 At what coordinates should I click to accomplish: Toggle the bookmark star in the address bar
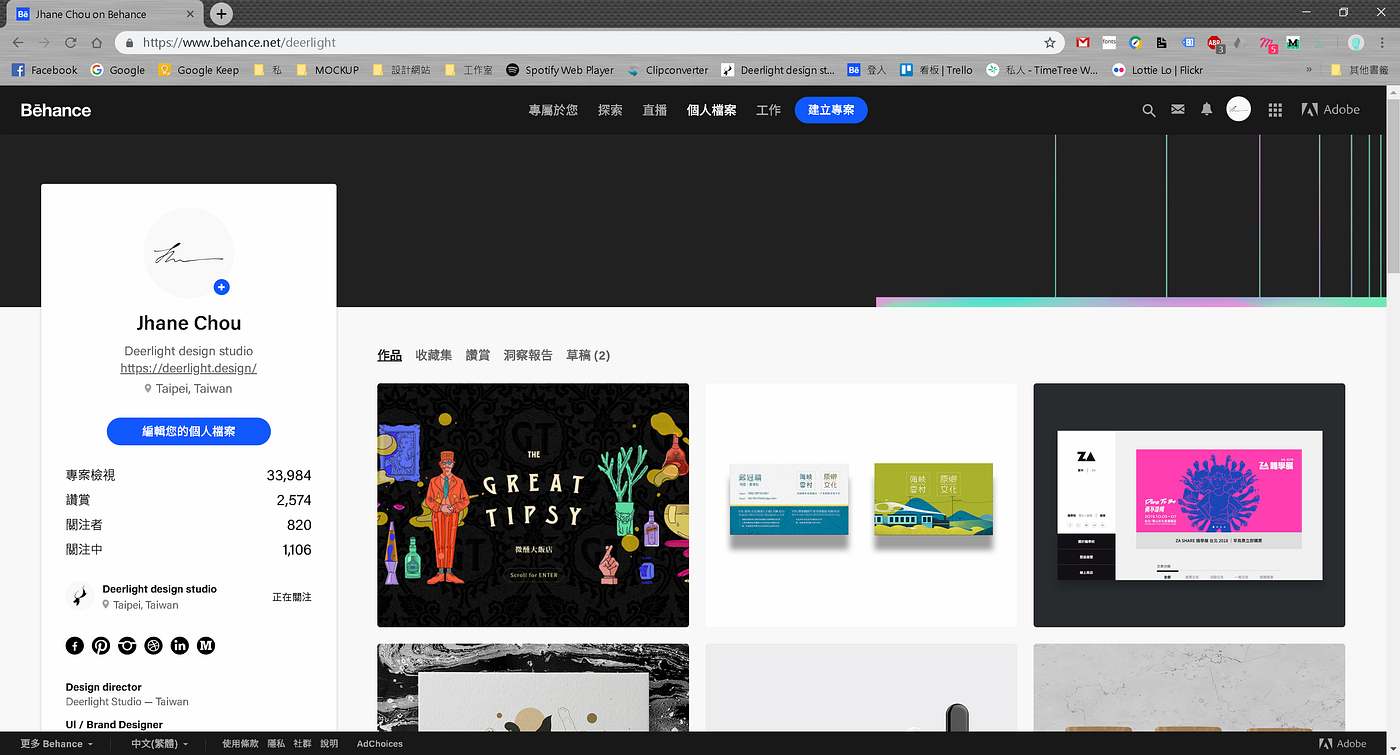click(x=1050, y=43)
